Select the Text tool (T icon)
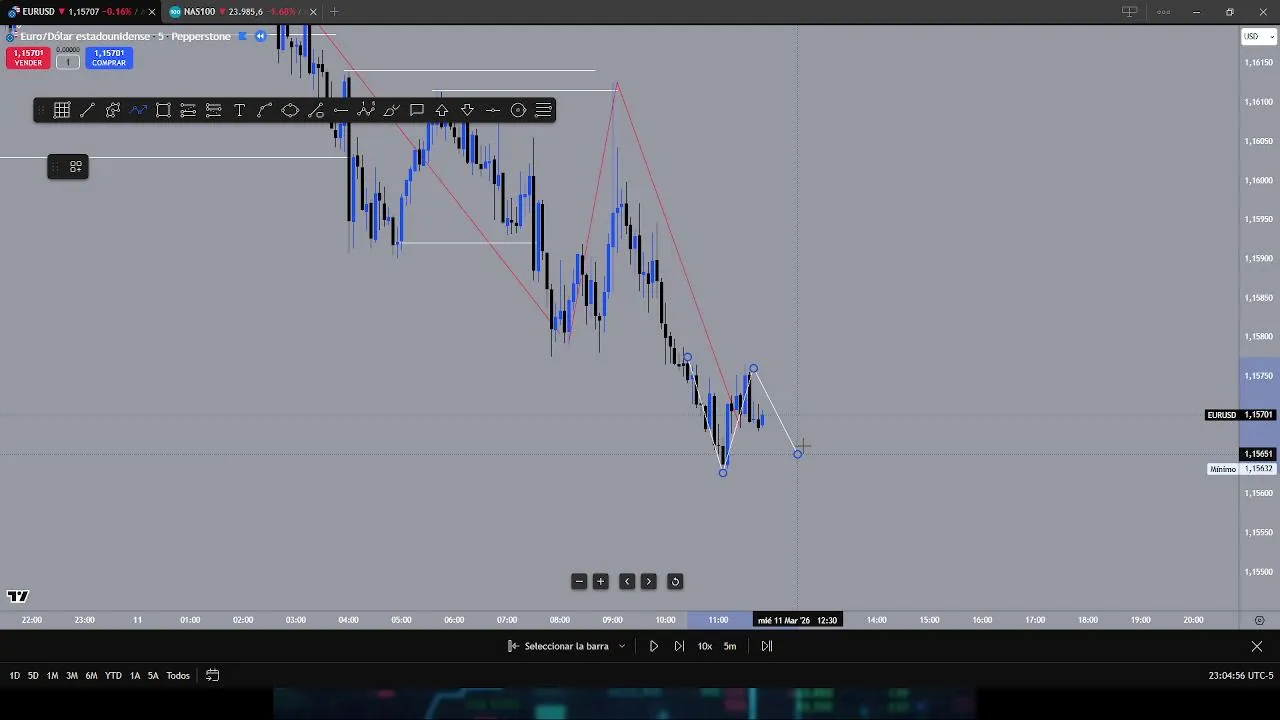This screenshot has height=720, width=1280. click(x=240, y=110)
